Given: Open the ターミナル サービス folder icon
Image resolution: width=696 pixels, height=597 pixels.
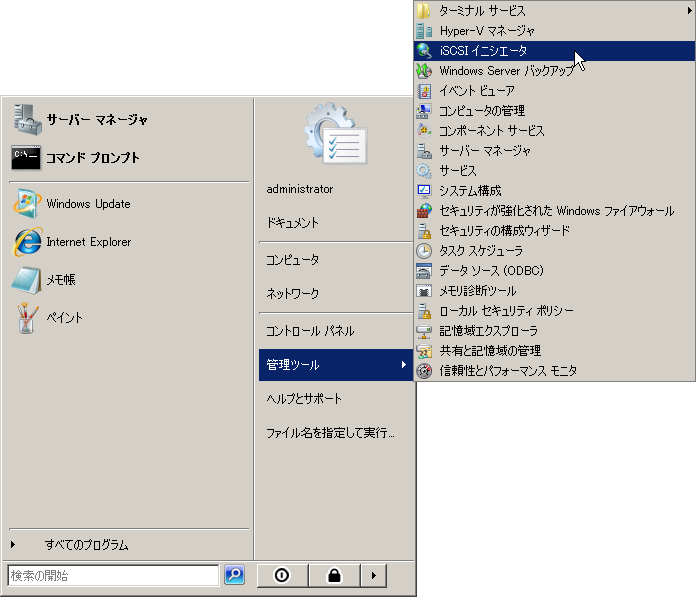Looking at the screenshot, I should point(424,11).
